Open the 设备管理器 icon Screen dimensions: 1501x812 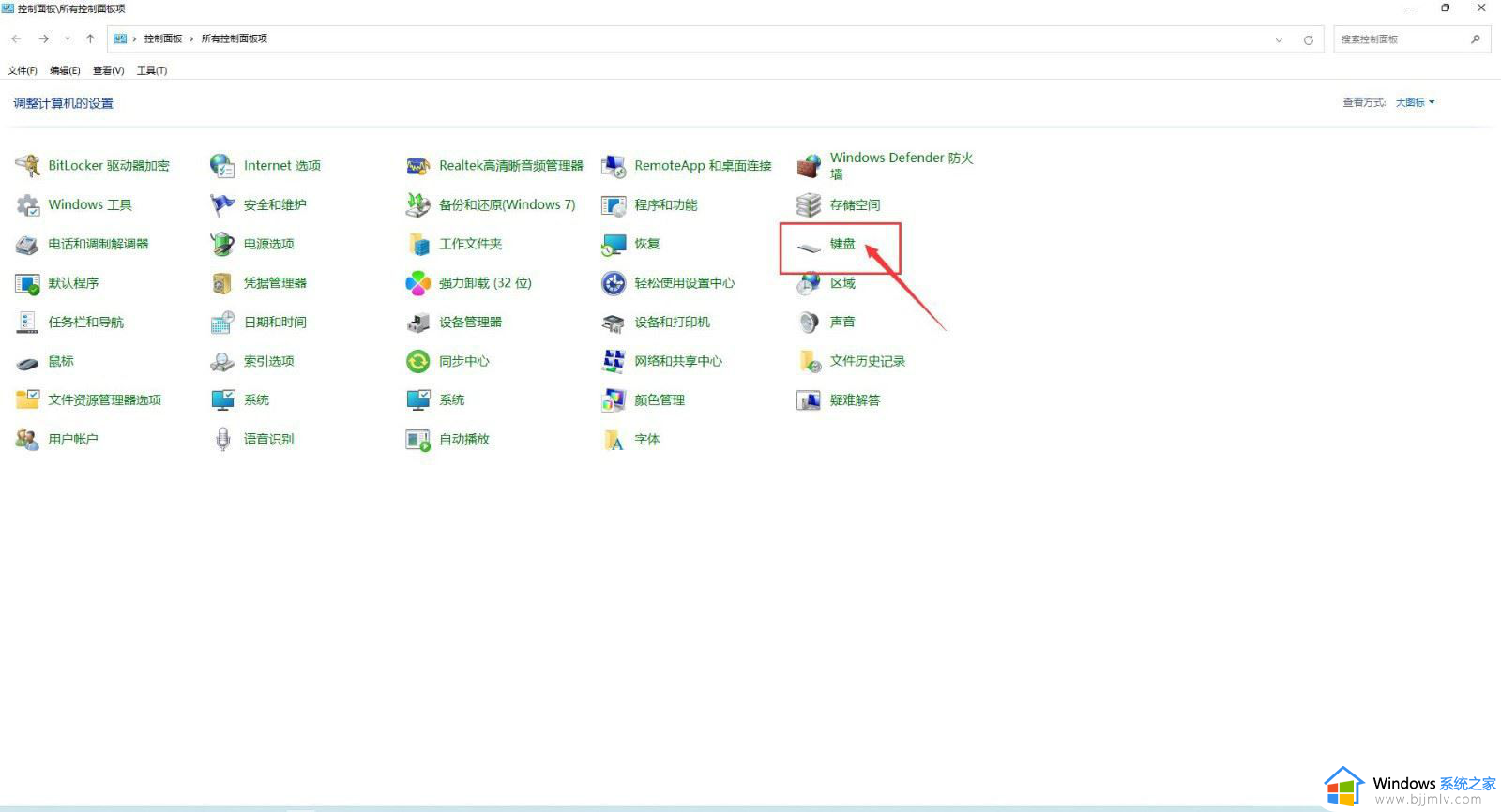click(x=418, y=323)
